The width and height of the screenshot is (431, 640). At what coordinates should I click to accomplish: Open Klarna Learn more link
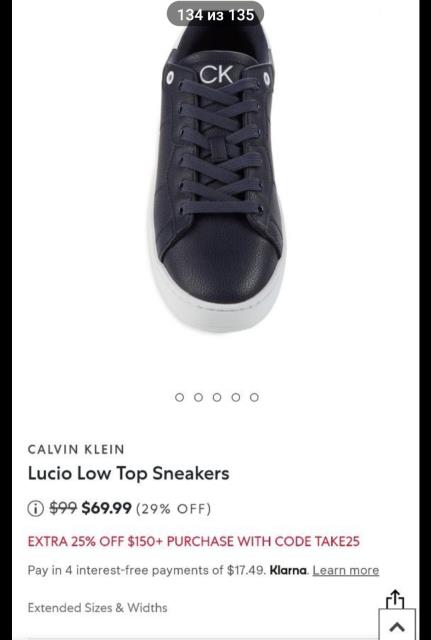346,570
